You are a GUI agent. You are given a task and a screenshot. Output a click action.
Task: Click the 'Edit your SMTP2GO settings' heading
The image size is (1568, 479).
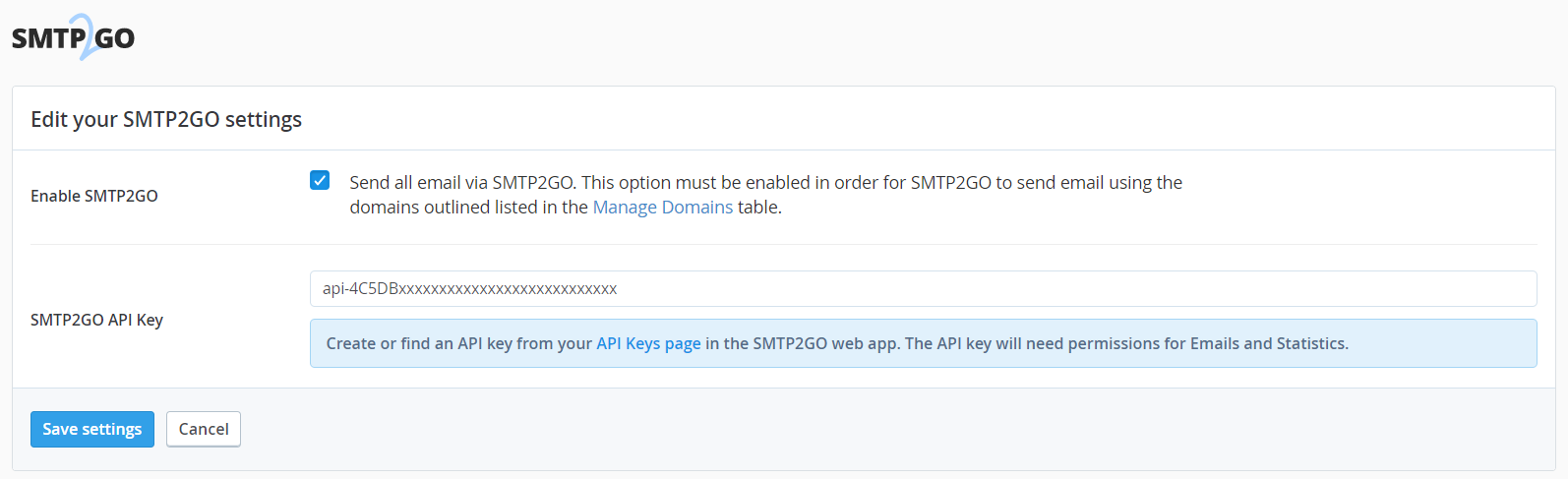(x=166, y=119)
